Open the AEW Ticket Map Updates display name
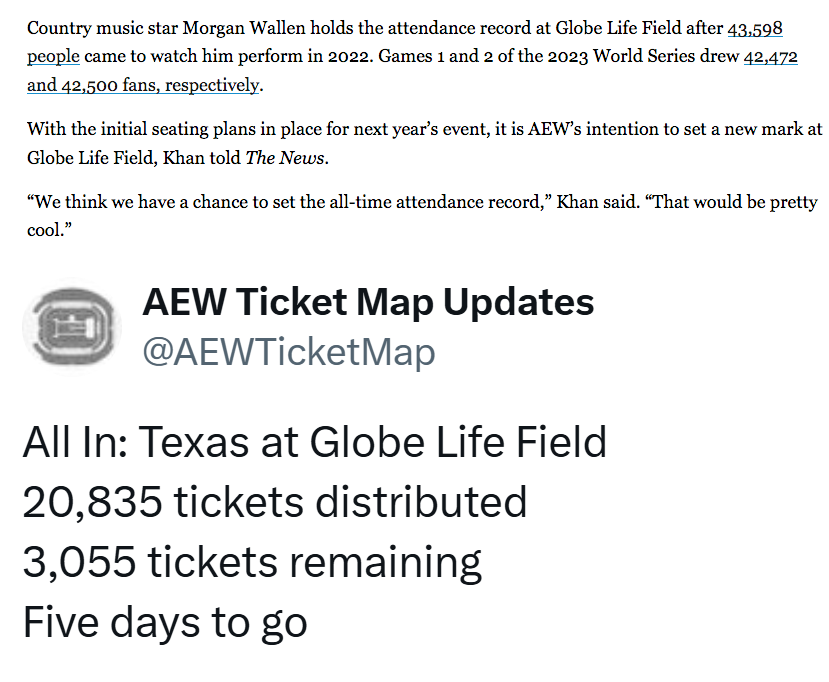This screenshot has height=682, width=829. [369, 302]
